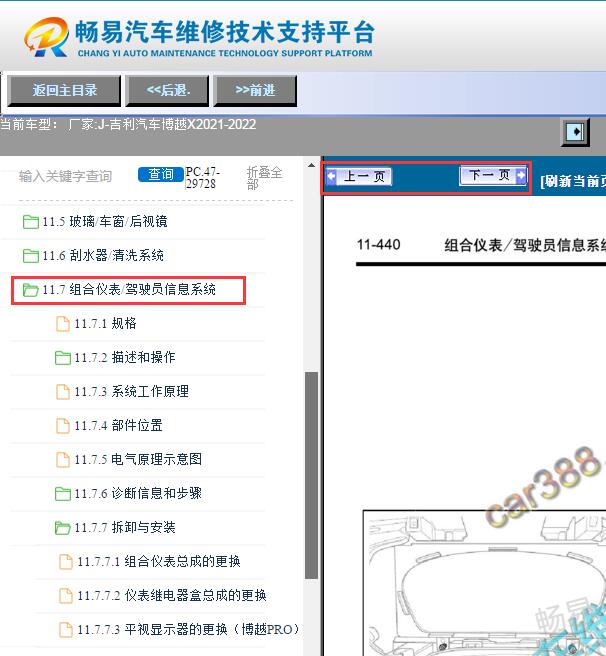This screenshot has width=606, height=656.
Task: Expand the 11.7.6 诊断信息和步骤 folder icon
Action: 63,494
